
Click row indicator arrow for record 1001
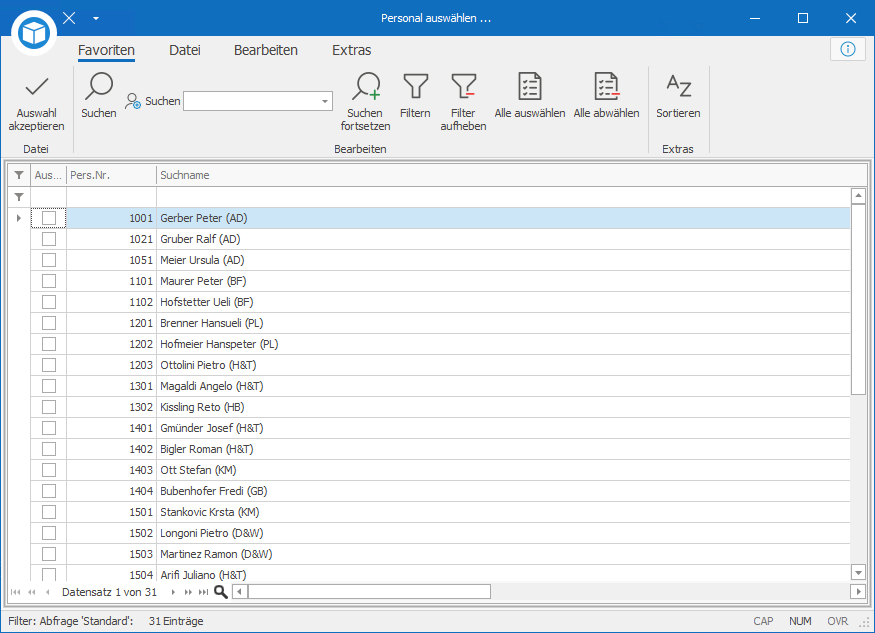19,218
